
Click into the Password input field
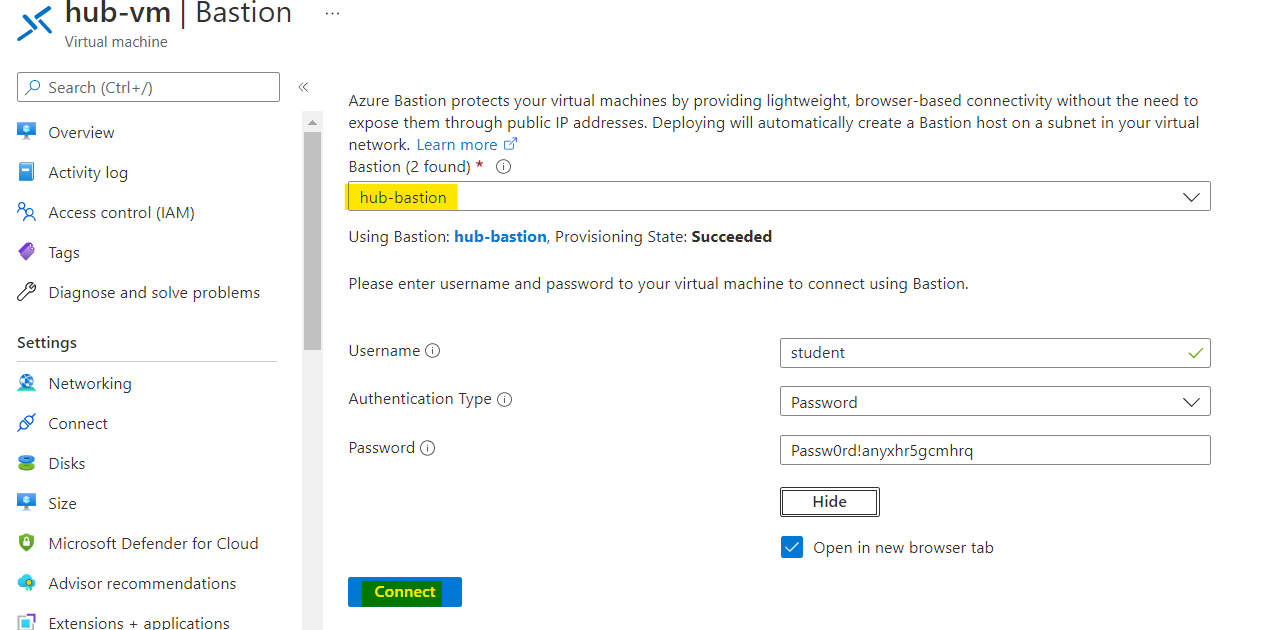[994, 450]
